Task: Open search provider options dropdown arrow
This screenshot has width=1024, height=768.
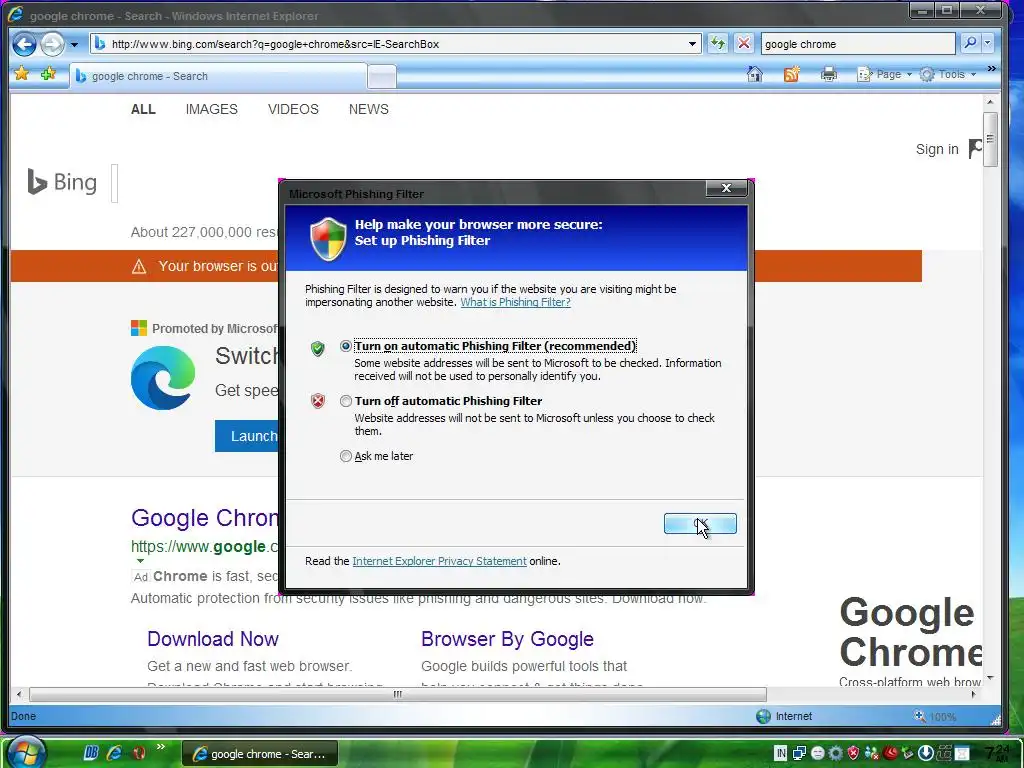Action: (x=987, y=43)
